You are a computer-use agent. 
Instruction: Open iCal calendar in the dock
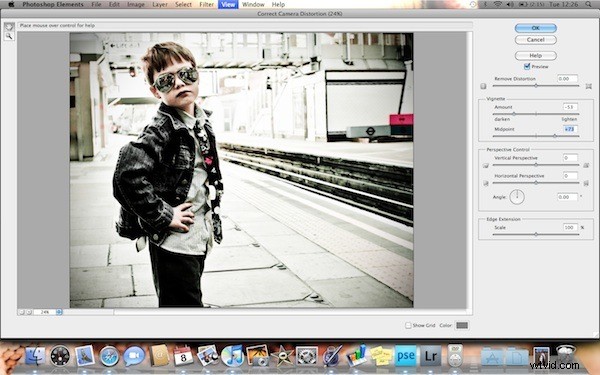coord(183,356)
